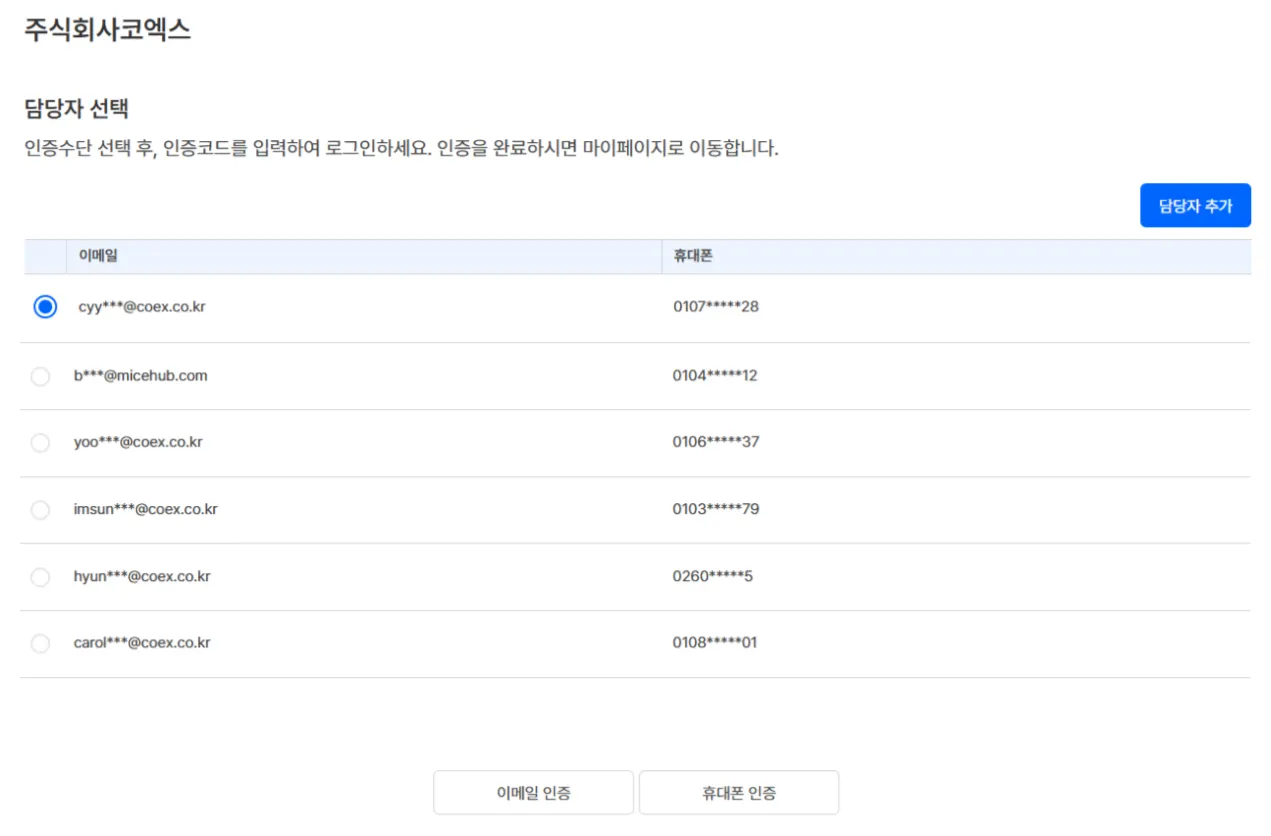Click the 이메일 column header
This screenshot has height=836, width=1271.
coord(364,256)
